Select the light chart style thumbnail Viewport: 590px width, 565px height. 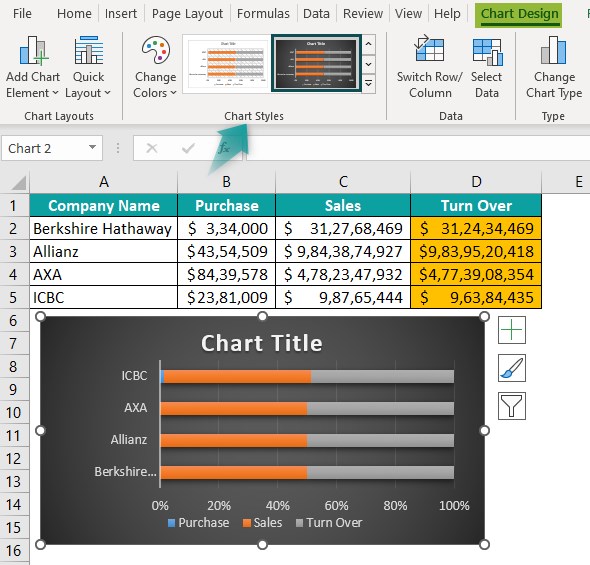pyautogui.click(x=227, y=63)
